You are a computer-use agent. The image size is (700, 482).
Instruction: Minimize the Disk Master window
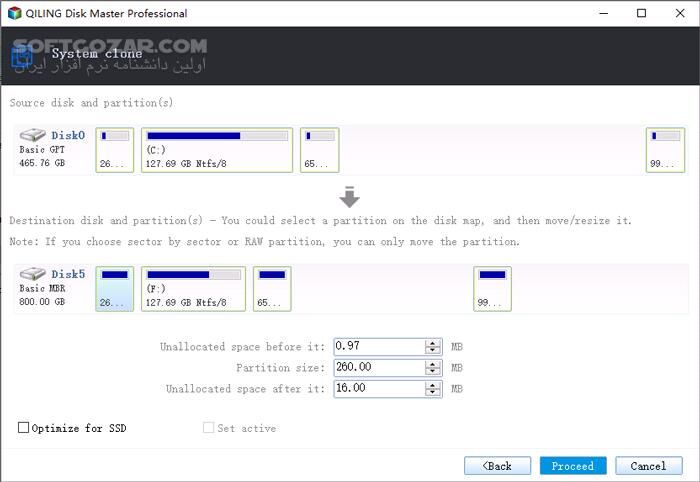pyautogui.click(x=604, y=13)
